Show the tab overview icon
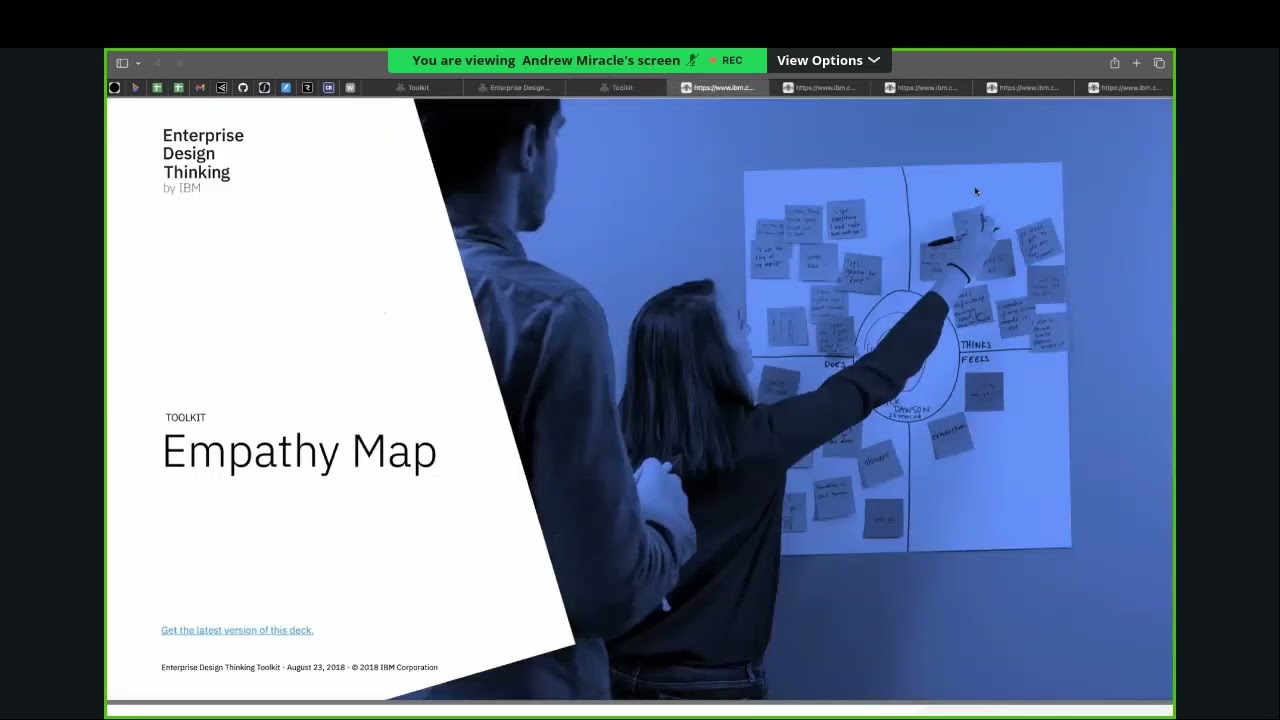This screenshot has width=1280, height=720. pyautogui.click(x=1159, y=63)
